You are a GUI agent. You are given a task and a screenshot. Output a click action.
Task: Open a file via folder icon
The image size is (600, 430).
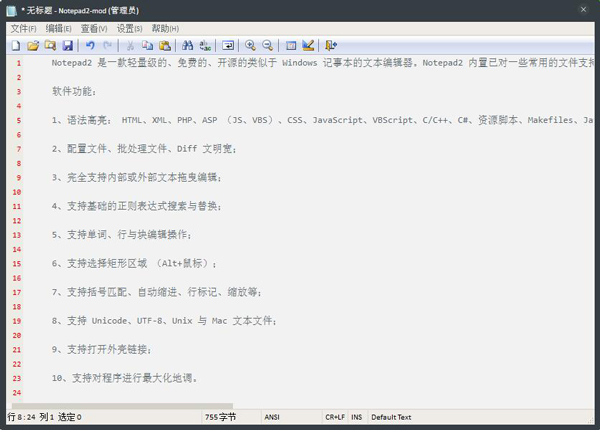coord(33,46)
